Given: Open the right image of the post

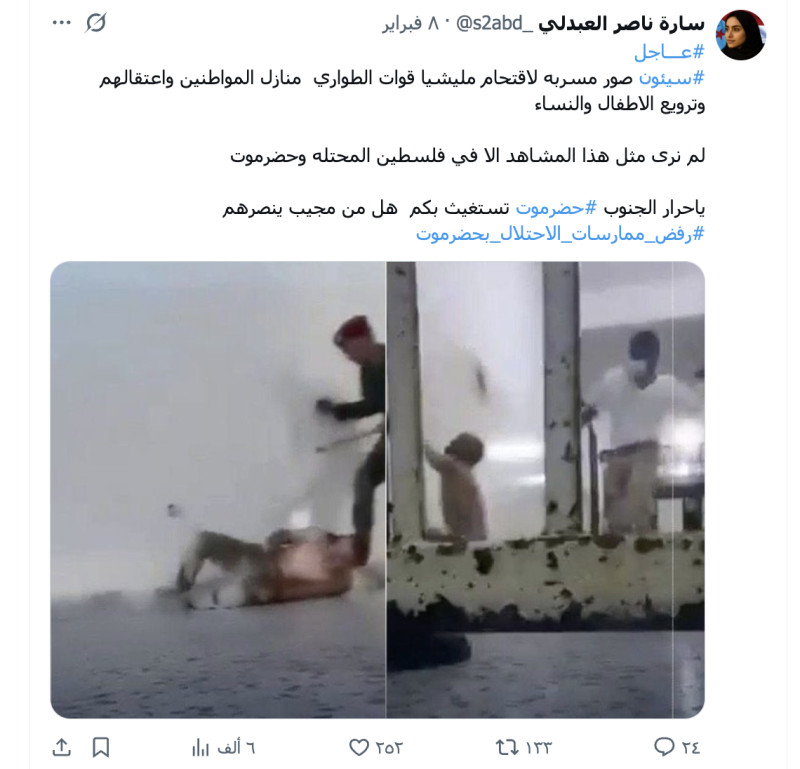Looking at the screenshot, I should (x=546, y=490).
